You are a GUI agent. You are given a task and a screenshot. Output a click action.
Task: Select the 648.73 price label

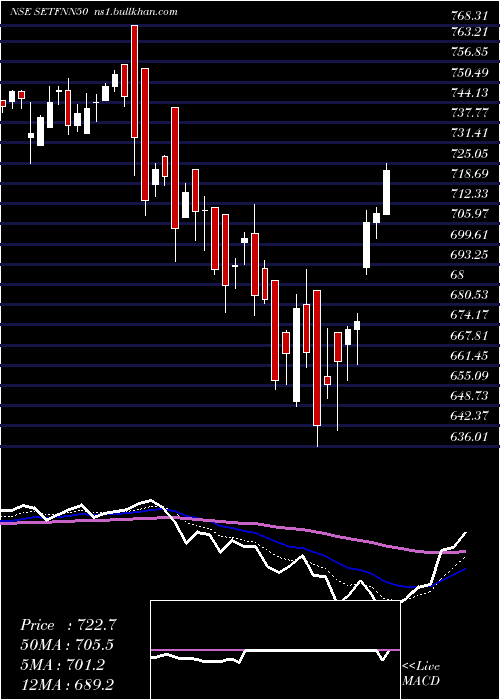pos(467,396)
